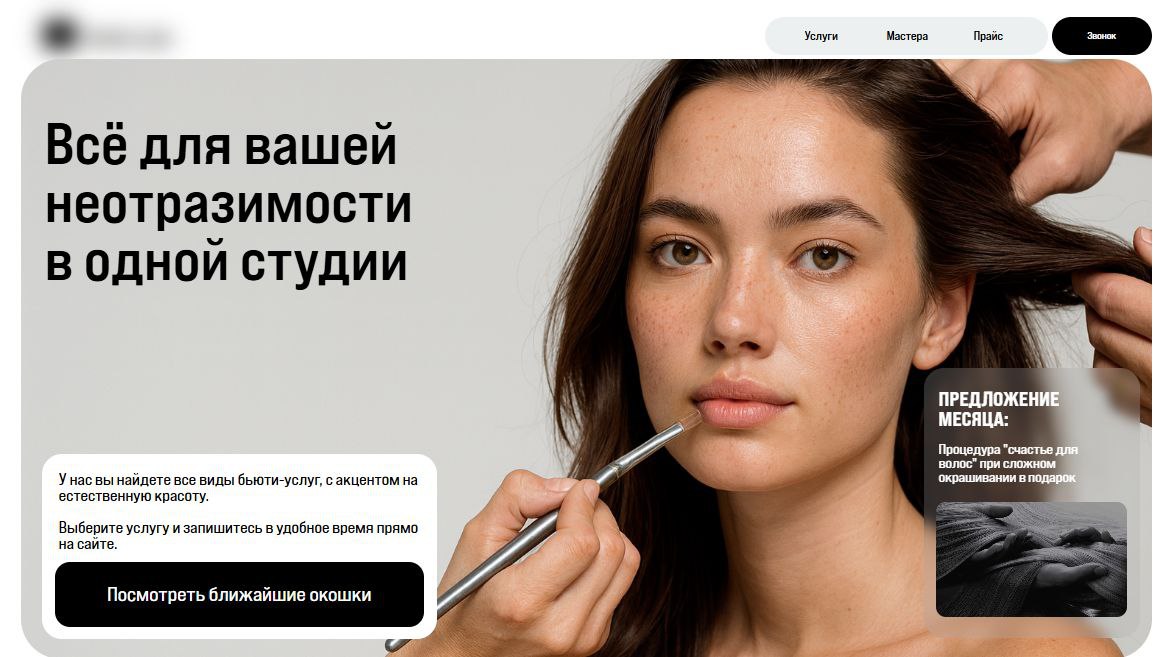Click the blurred studio logo icon
The height and width of the screenshot is (657, 1174).
(58, 34)
